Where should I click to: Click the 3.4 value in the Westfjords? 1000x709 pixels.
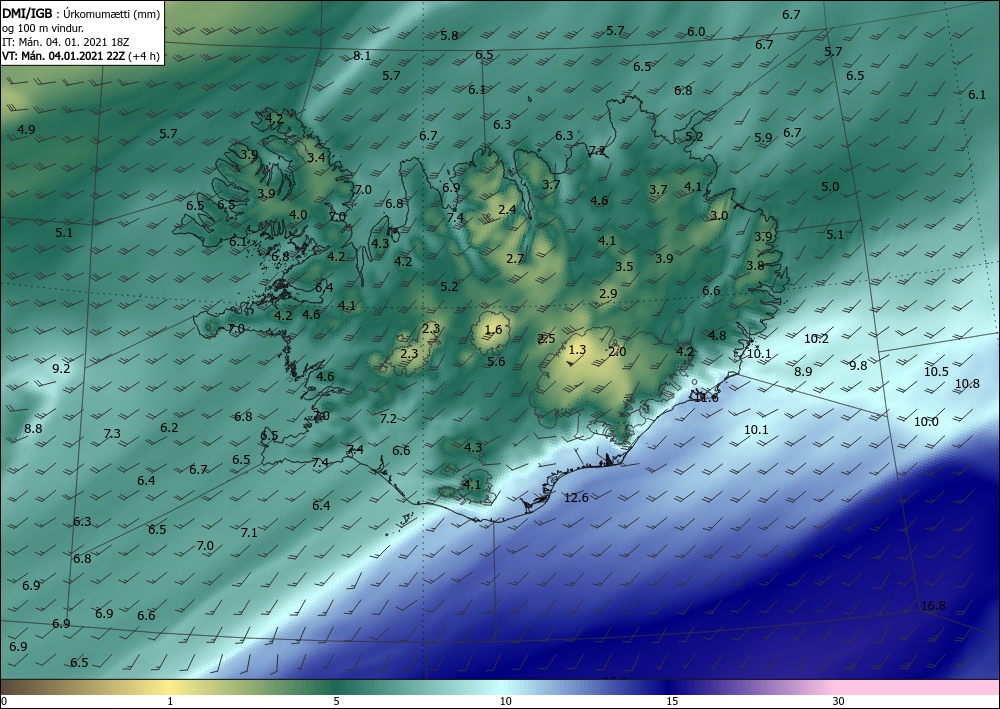click(316, 157)
